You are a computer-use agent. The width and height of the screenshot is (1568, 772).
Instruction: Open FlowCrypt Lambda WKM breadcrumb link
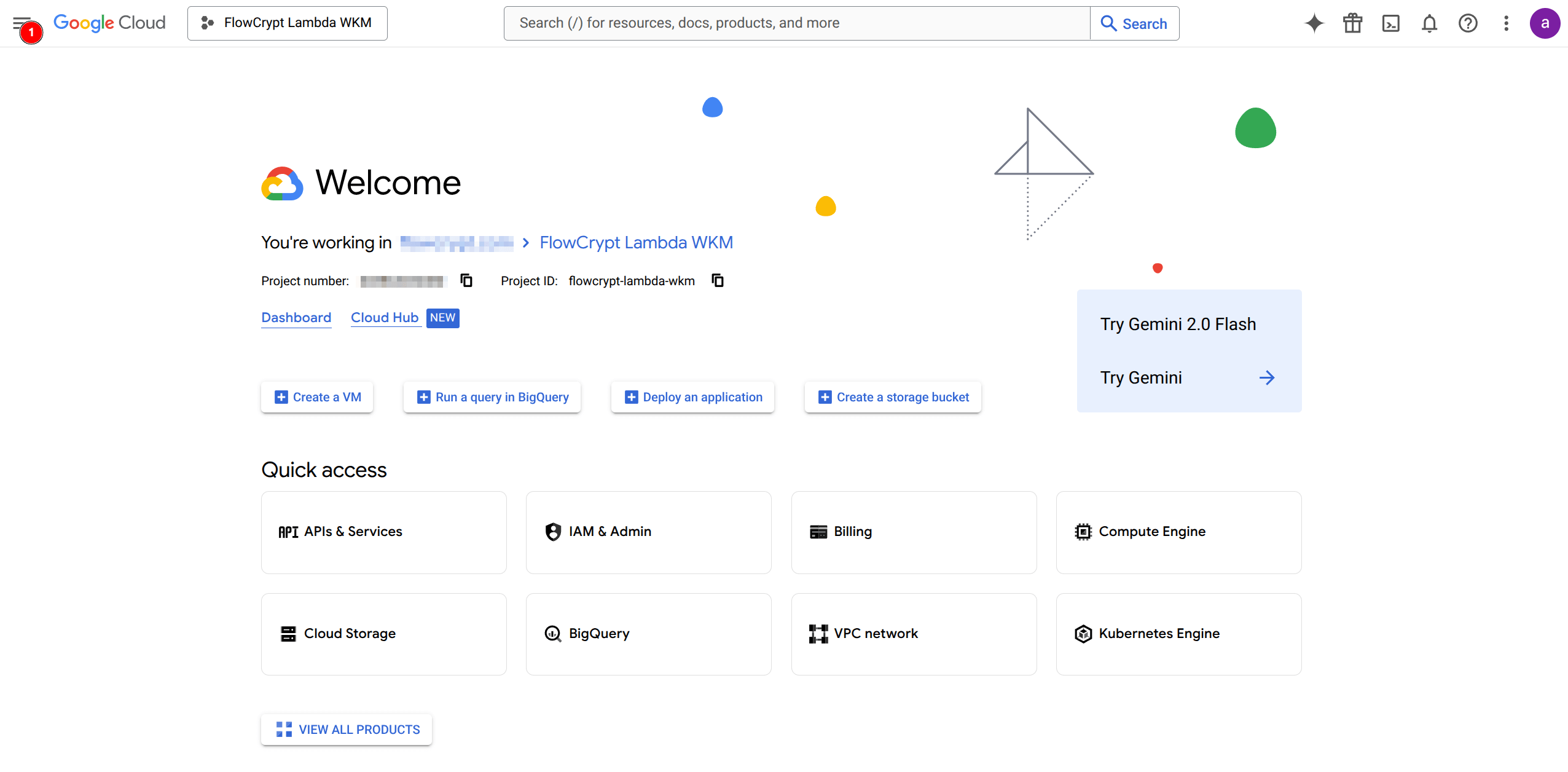tap(636, 243)
